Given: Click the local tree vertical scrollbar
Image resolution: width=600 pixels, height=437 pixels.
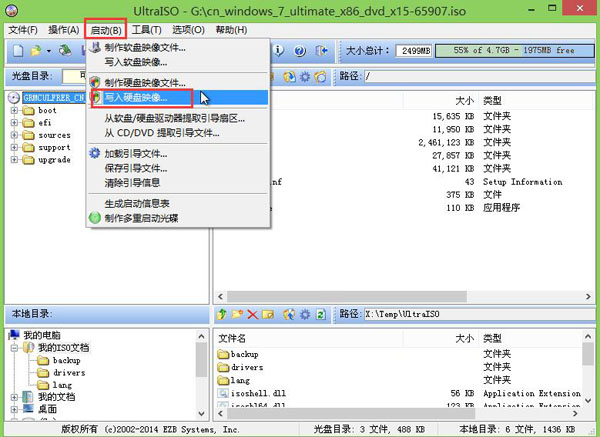Looking at the screenshot, I should click(201, 377).
